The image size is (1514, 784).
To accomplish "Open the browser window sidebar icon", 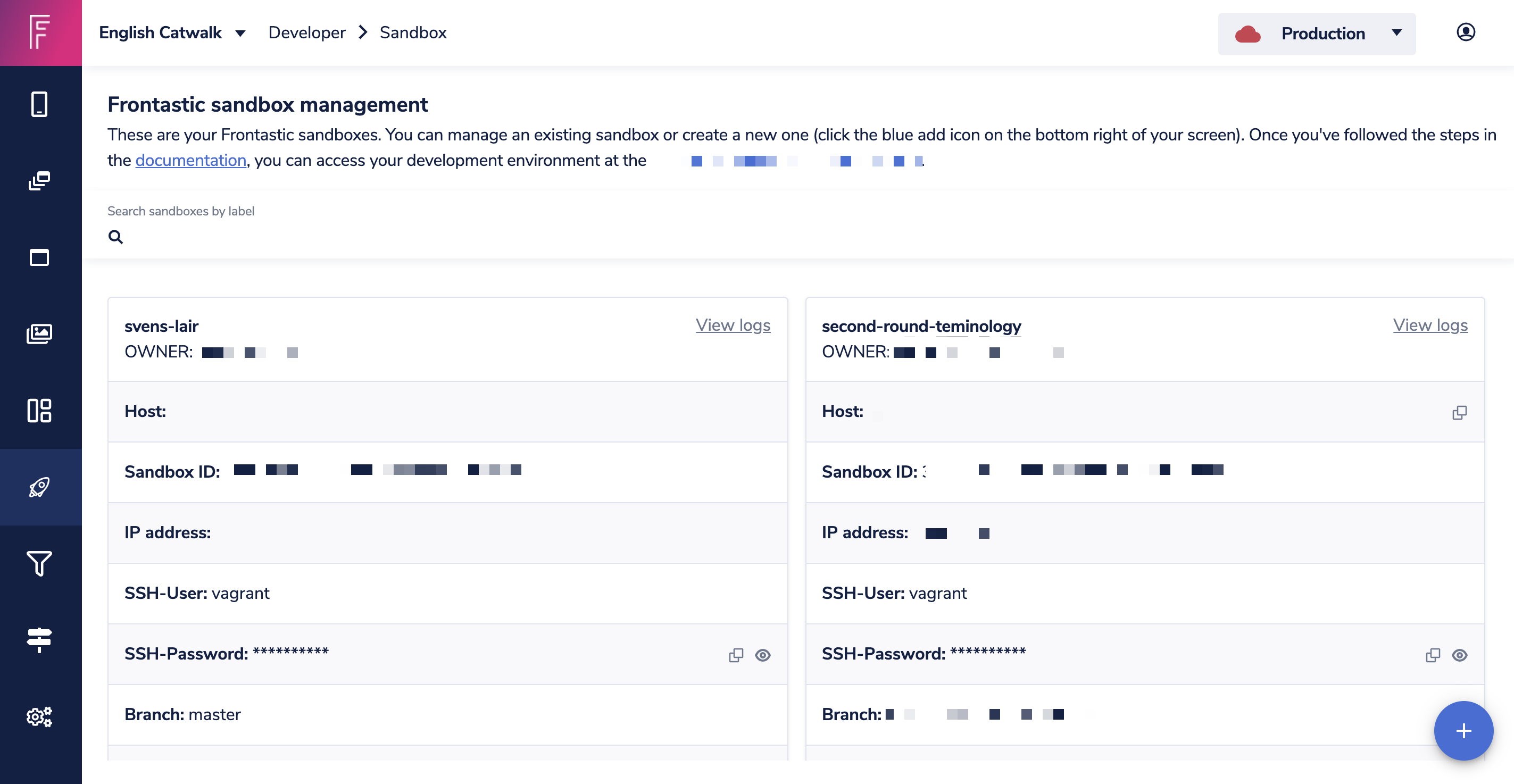I will pyautogui.click(x=39, y=257).
